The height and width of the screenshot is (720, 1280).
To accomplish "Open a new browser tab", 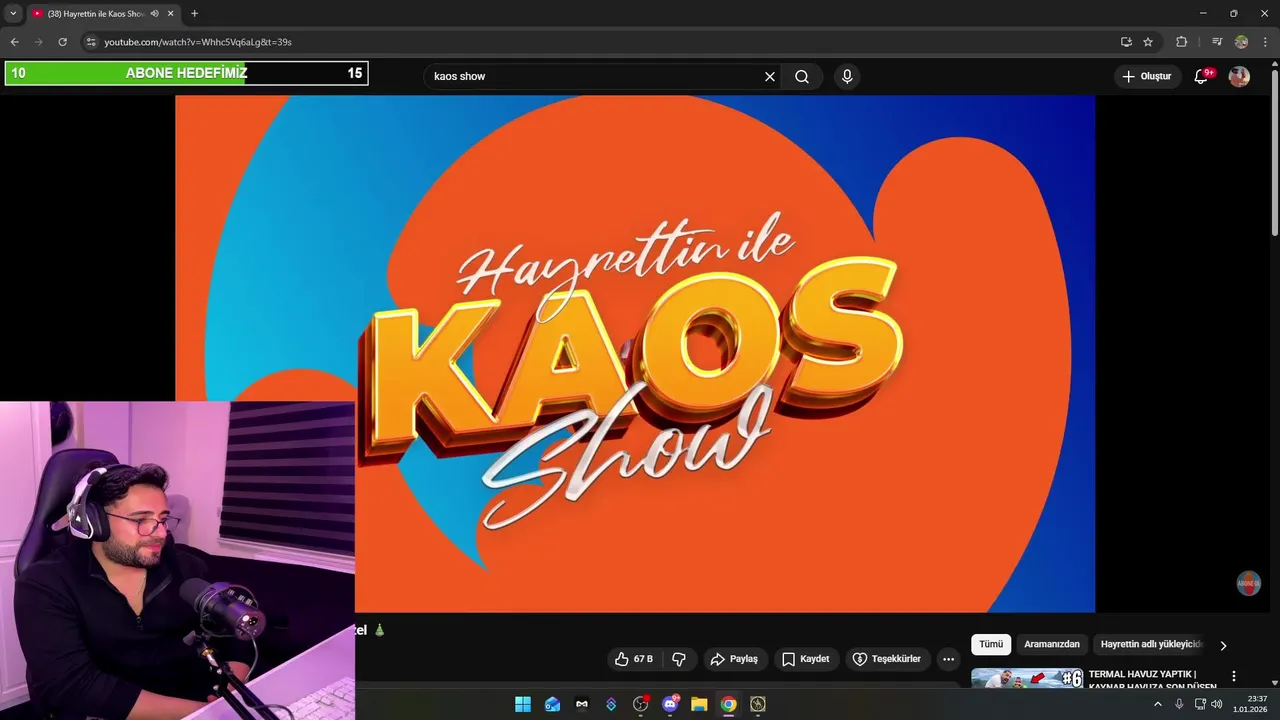I will (x=194, y=13).
